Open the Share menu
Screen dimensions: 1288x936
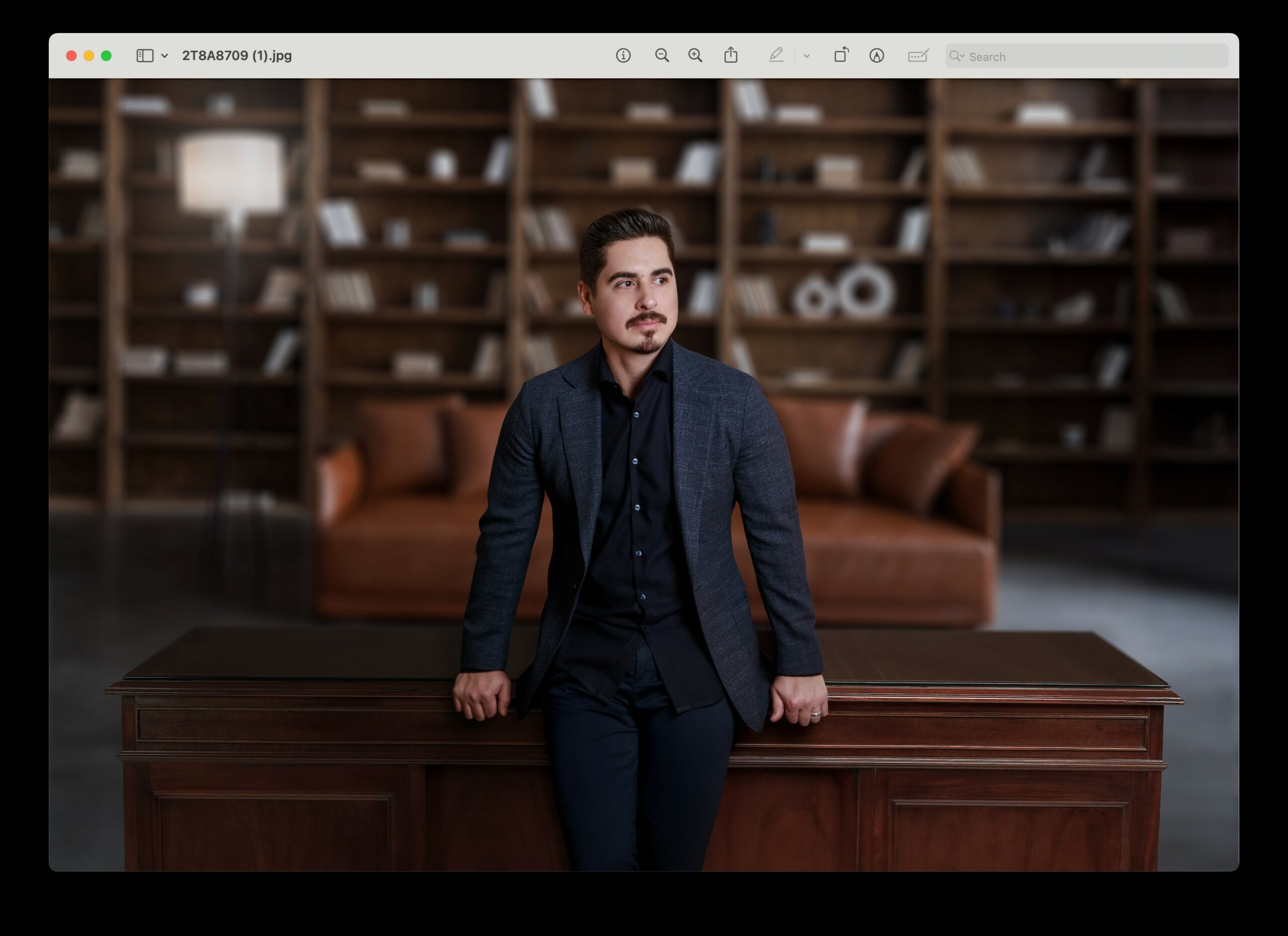[731, 55]
